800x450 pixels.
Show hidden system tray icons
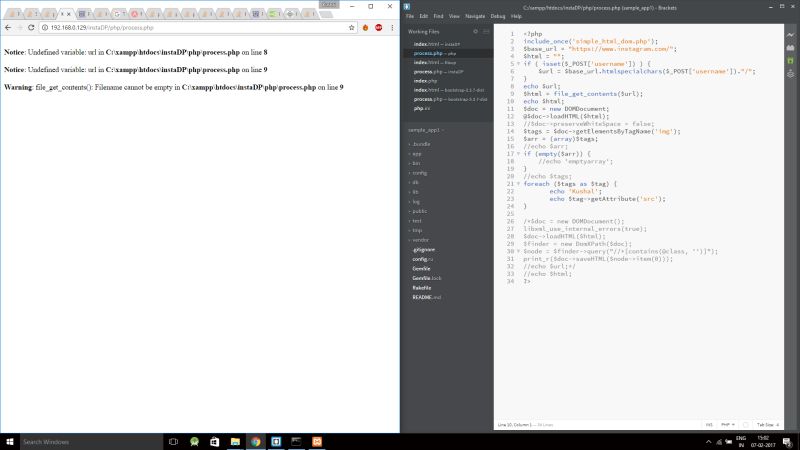coord(708,442)
